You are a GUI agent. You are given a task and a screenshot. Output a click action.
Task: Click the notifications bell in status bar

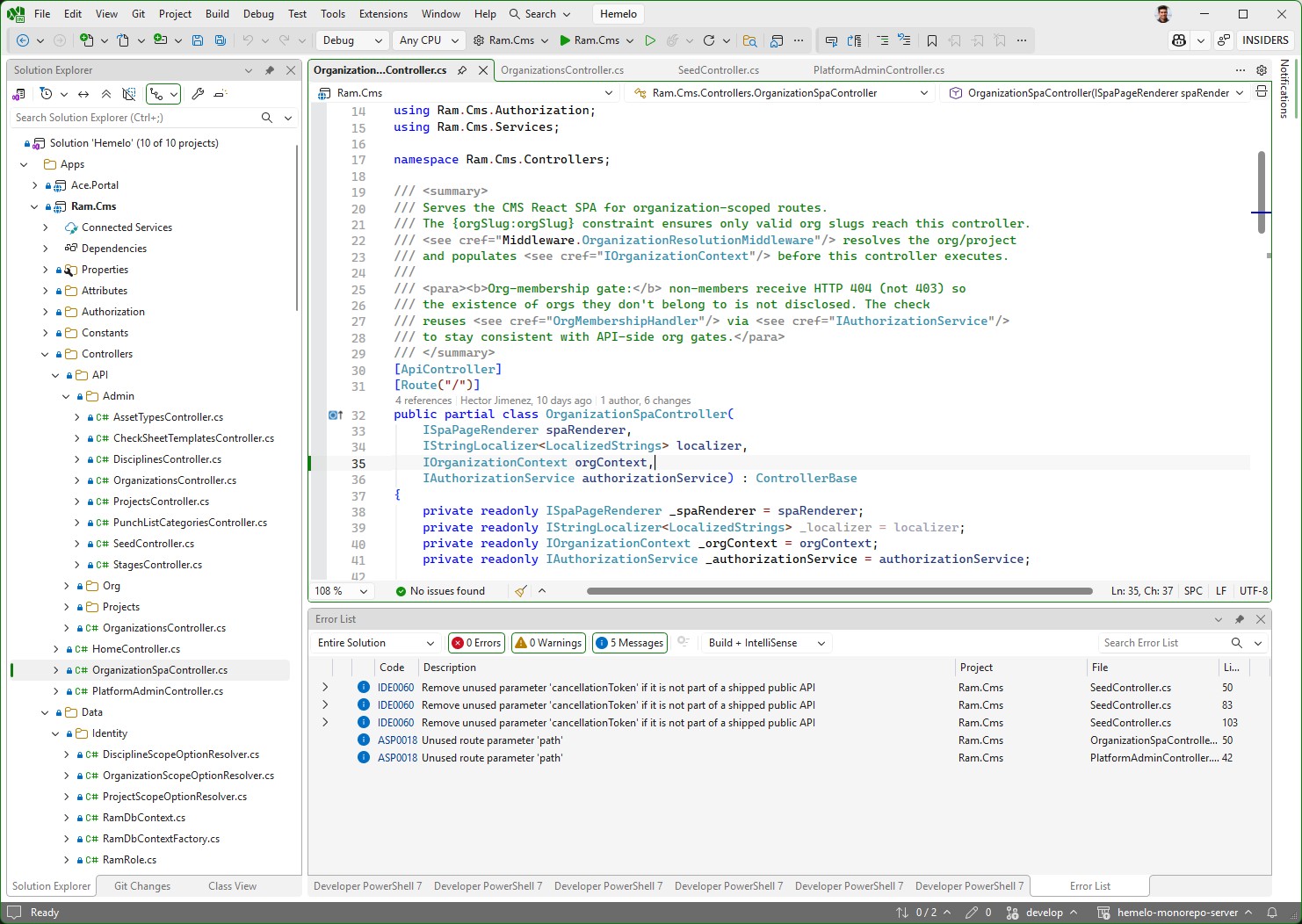(x=1271, y=913)
